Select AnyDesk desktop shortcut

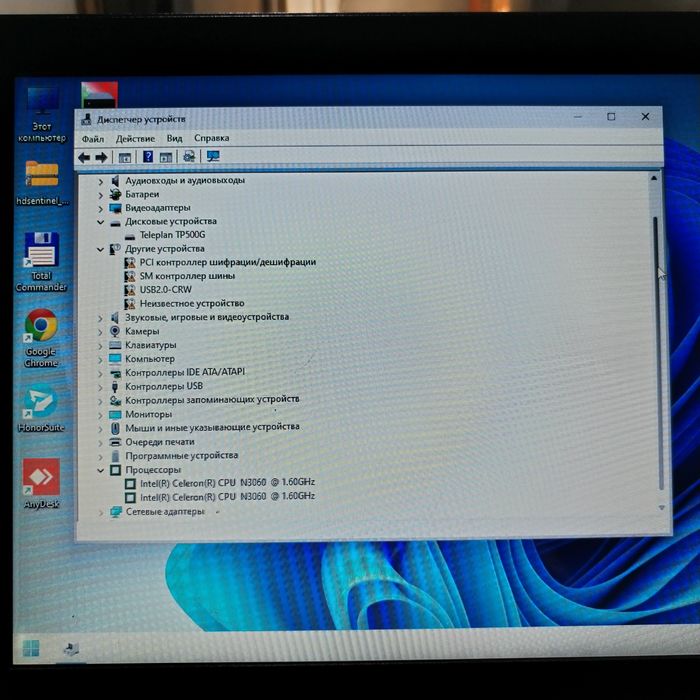click(42, 483)
